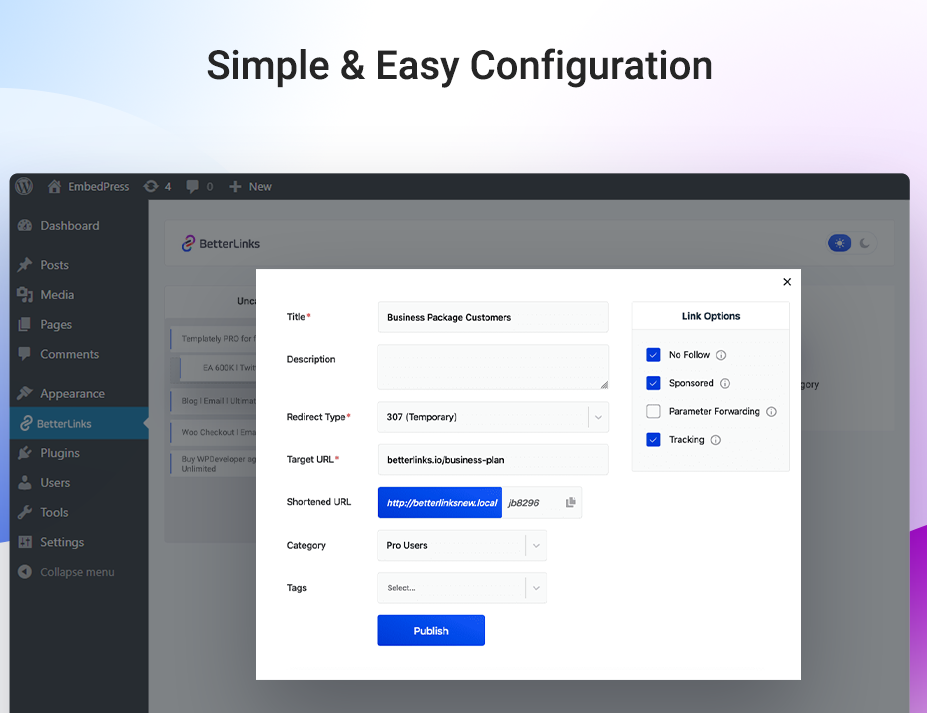Click the Dashboard gauge icon in sidebar
927x713 pixels.
coord(25,226)
